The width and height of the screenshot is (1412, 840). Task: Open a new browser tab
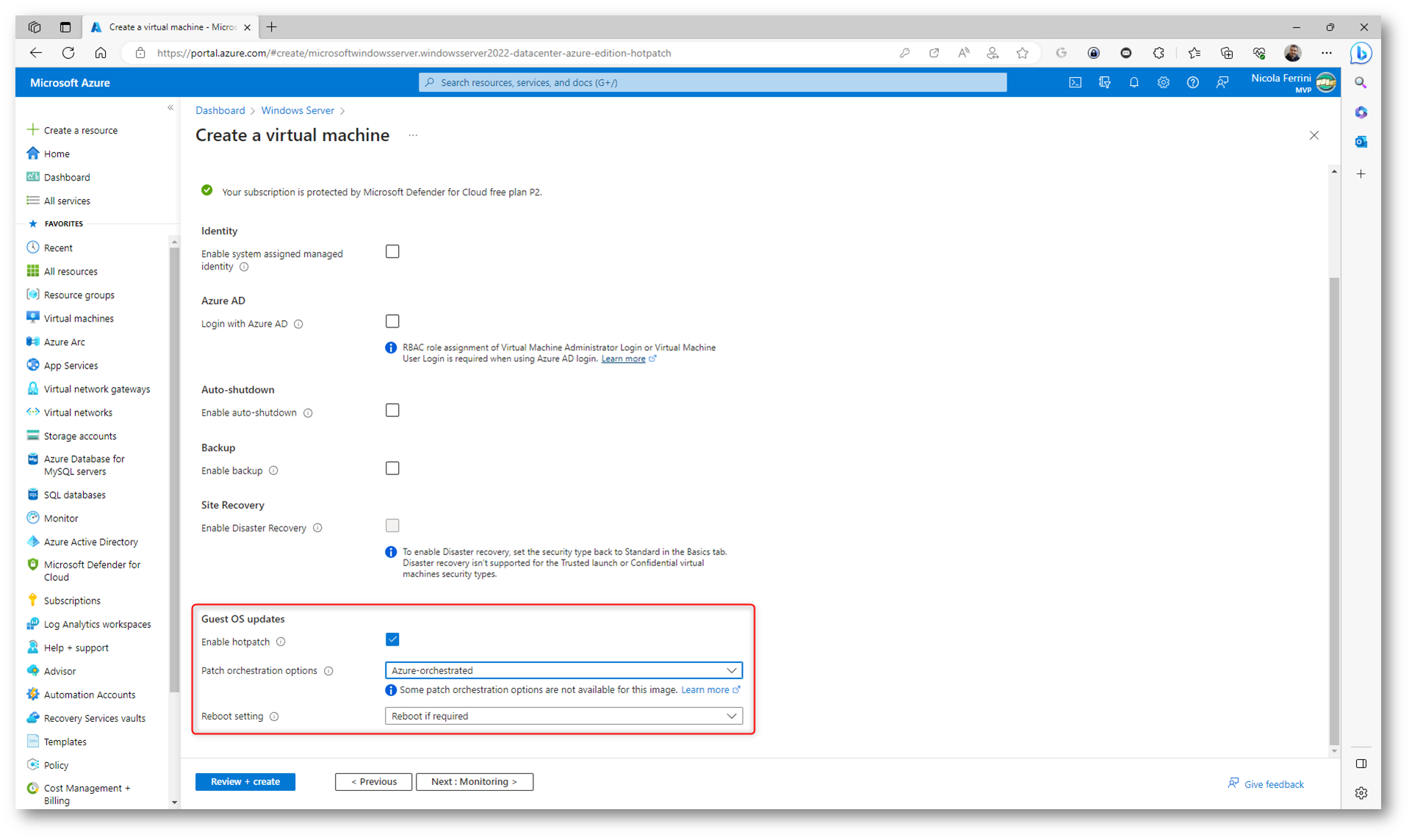point(272,27)
